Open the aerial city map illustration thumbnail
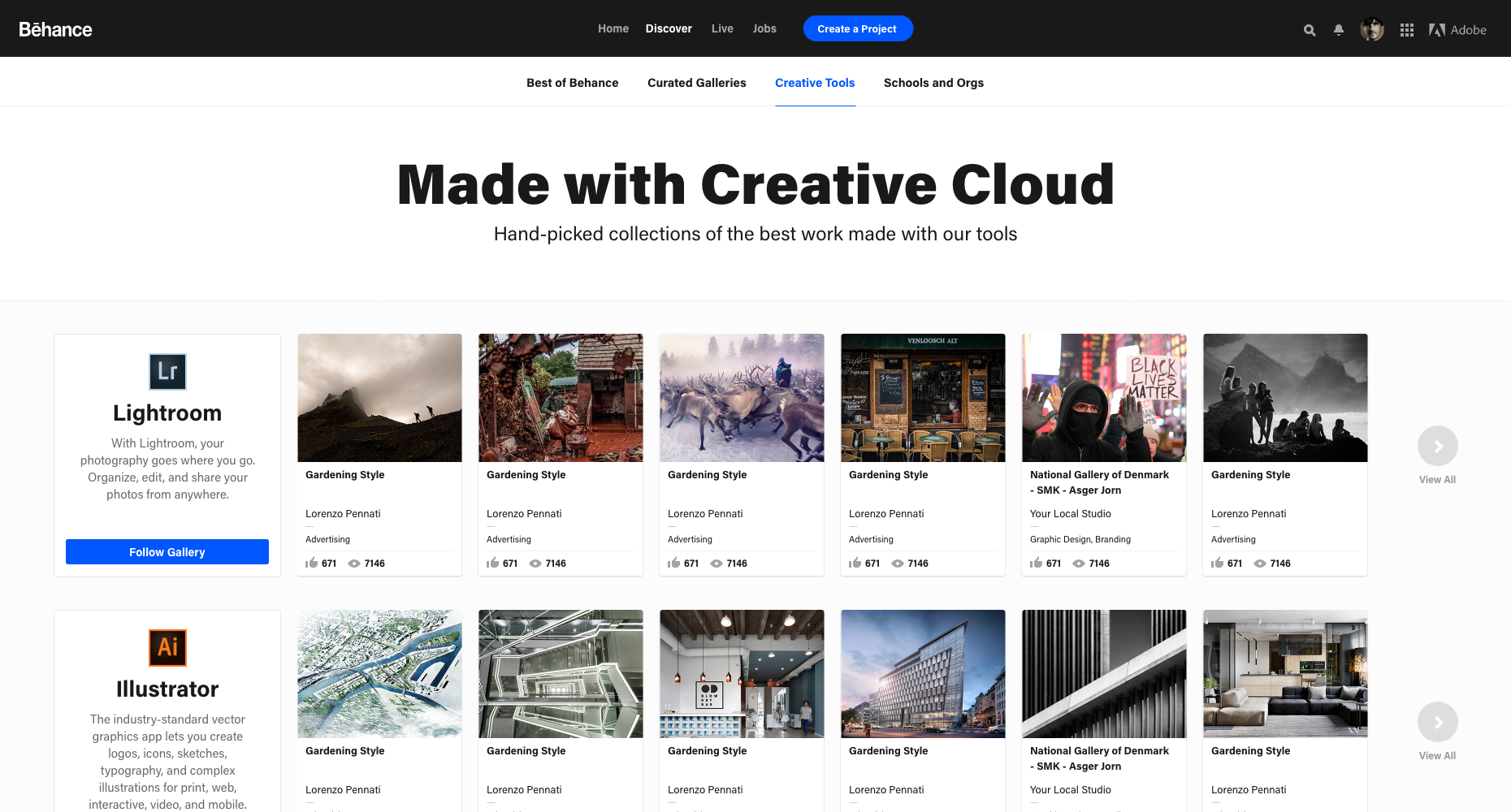Screen dimensions: 1511x812 [x=379, y=674]
